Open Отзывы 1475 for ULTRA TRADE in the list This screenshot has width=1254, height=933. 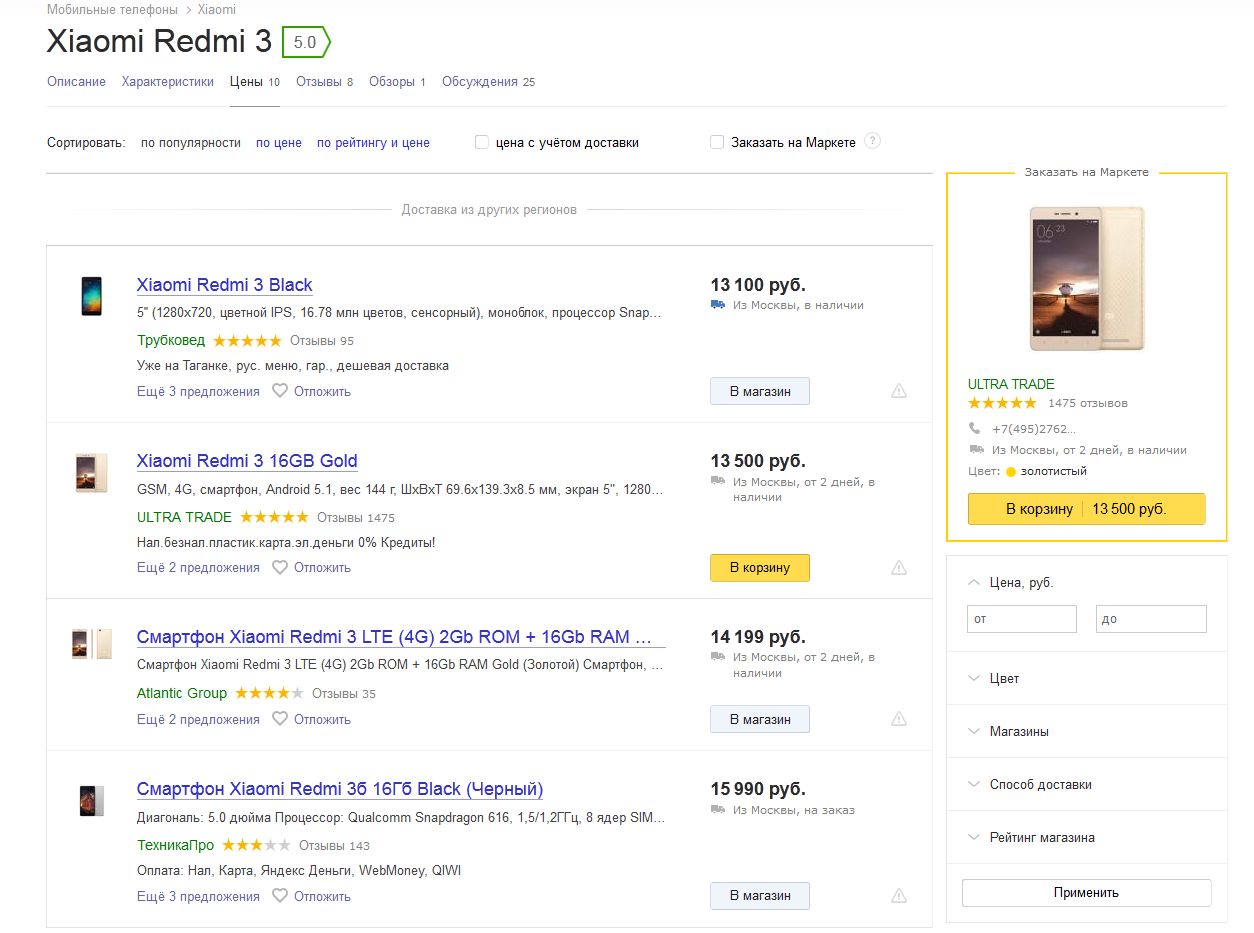(x=356, y=518)
